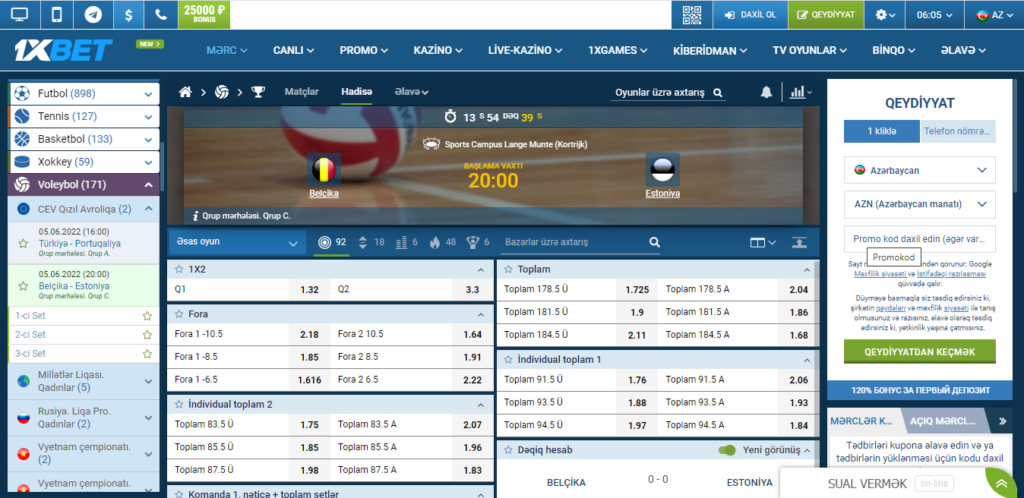Favorite the Belçika - Estoniya match star
1024x498 pixels.
pyautogui.click(x=24, y=286)
